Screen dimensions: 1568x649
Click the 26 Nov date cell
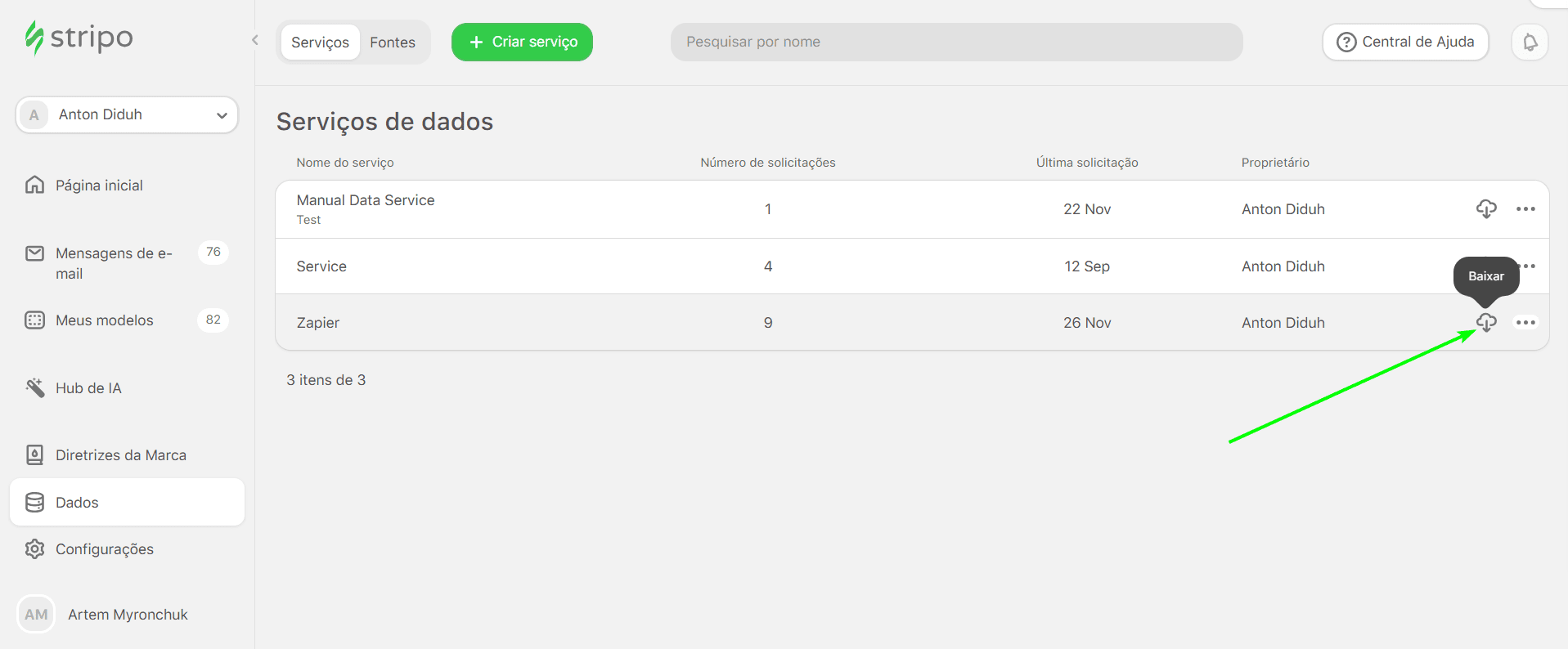[x=1087, y=323]
